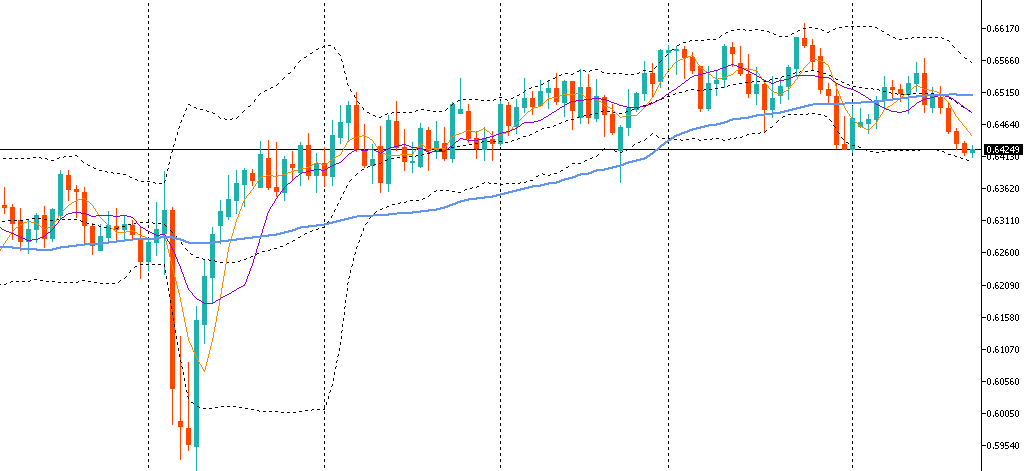The width and height of the screenshot is (1029, 471).
Task: Click the 0.61580 price scale label
Action: click(1002, 317)
